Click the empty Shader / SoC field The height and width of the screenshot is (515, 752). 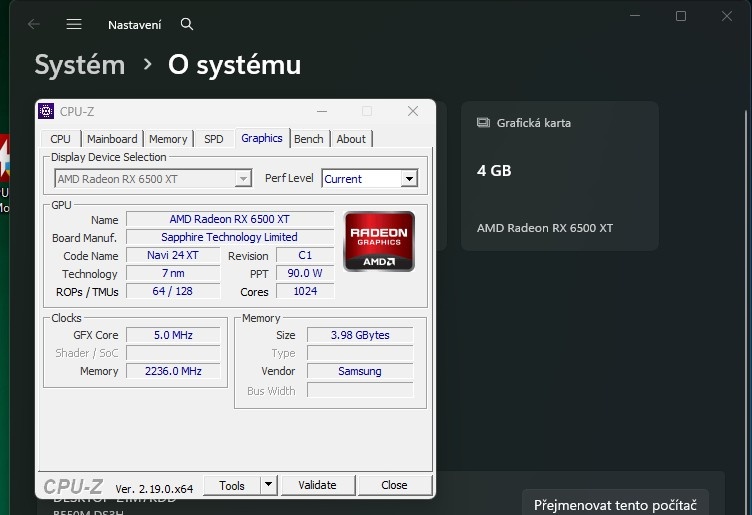pos(173,353)
